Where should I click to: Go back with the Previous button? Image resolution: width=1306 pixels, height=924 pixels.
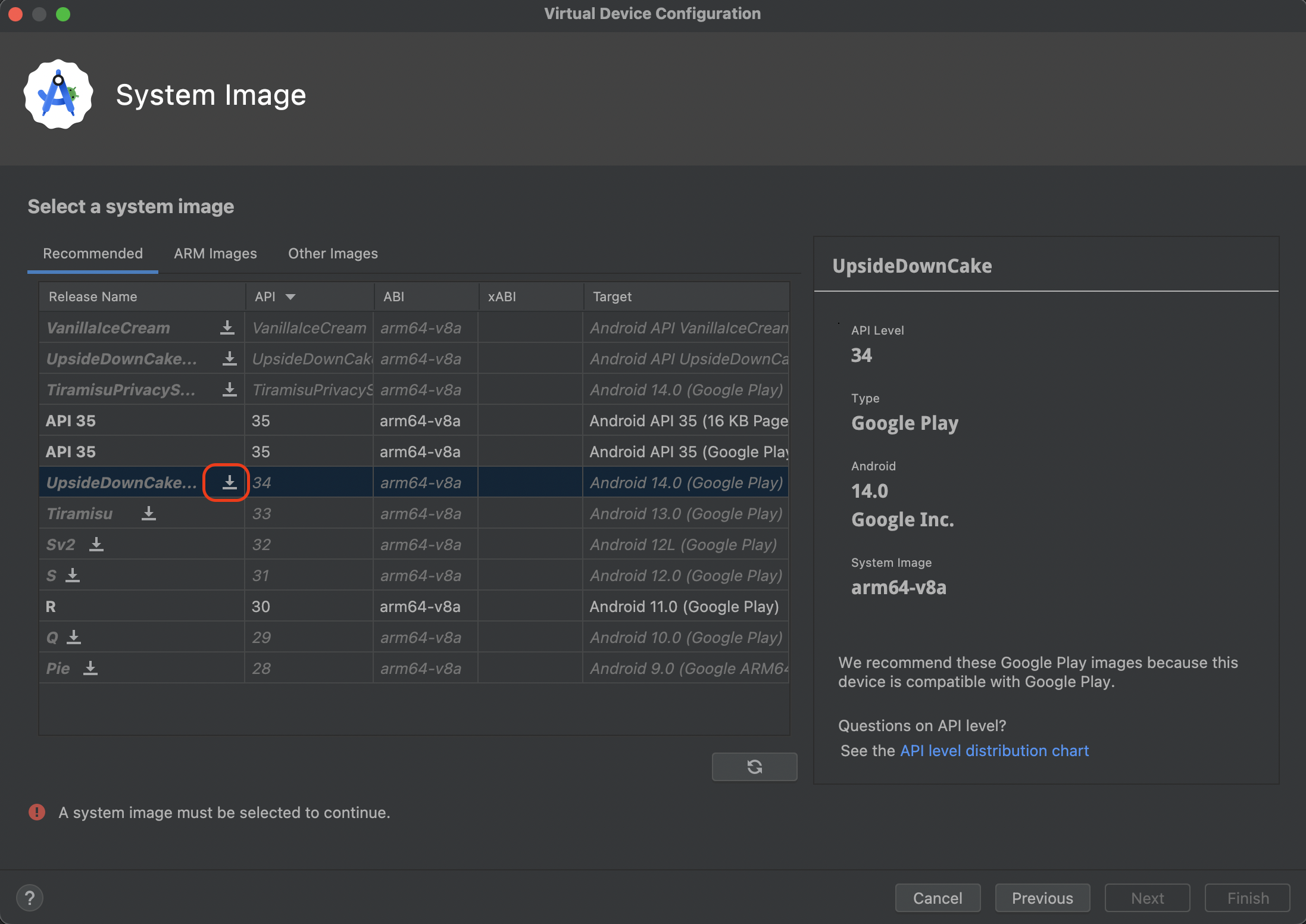[x=1042, y=898]
